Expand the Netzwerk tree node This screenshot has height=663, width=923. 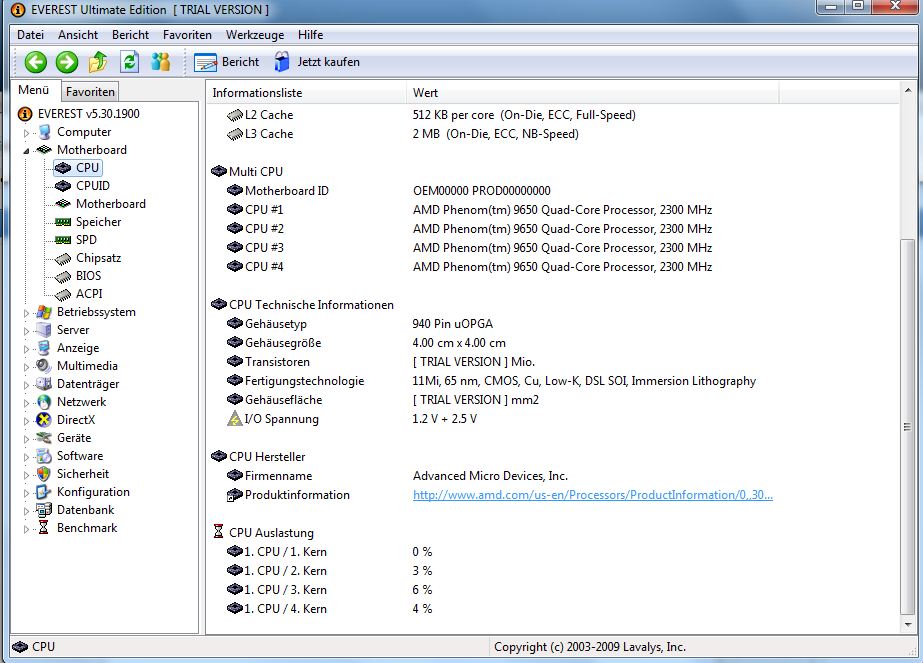(26, 403)
